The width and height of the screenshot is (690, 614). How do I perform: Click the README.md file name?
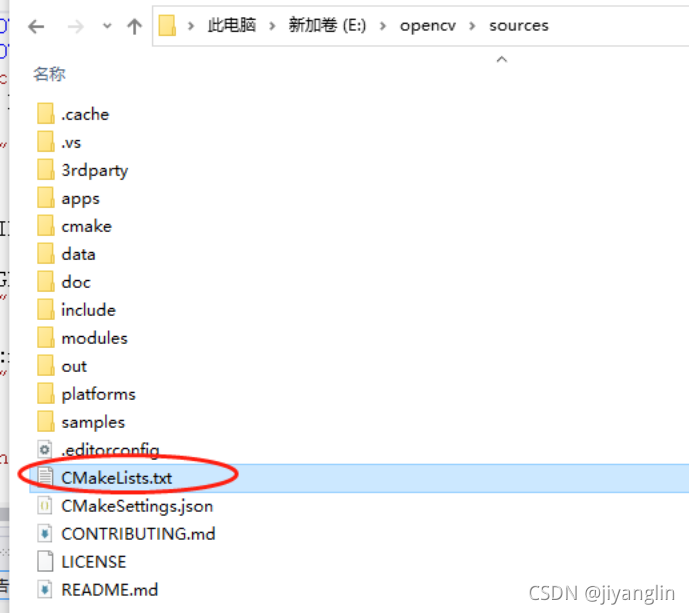(110, 590)
